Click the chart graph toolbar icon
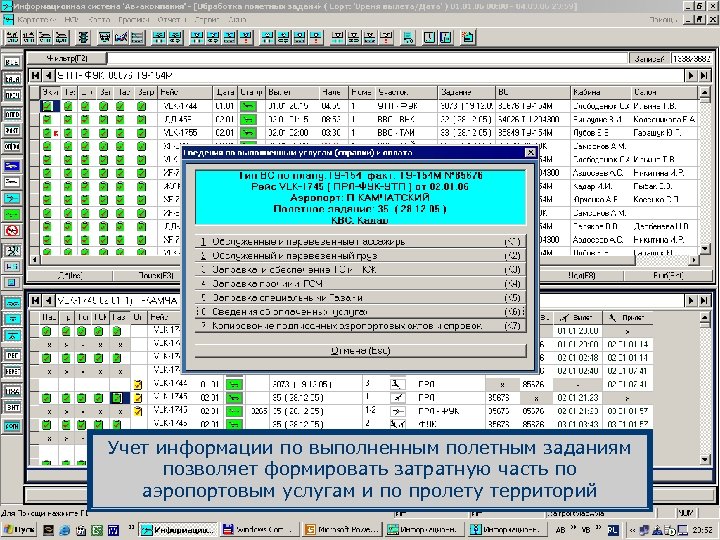Viewport: 720px width, 540px height. pyautogui.click(x=121, y=37)
